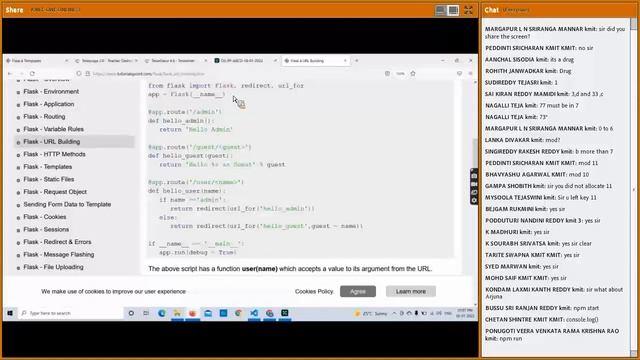Click the web page vertical scrollbar
The image size is (640, 360).
click(475, 153)
